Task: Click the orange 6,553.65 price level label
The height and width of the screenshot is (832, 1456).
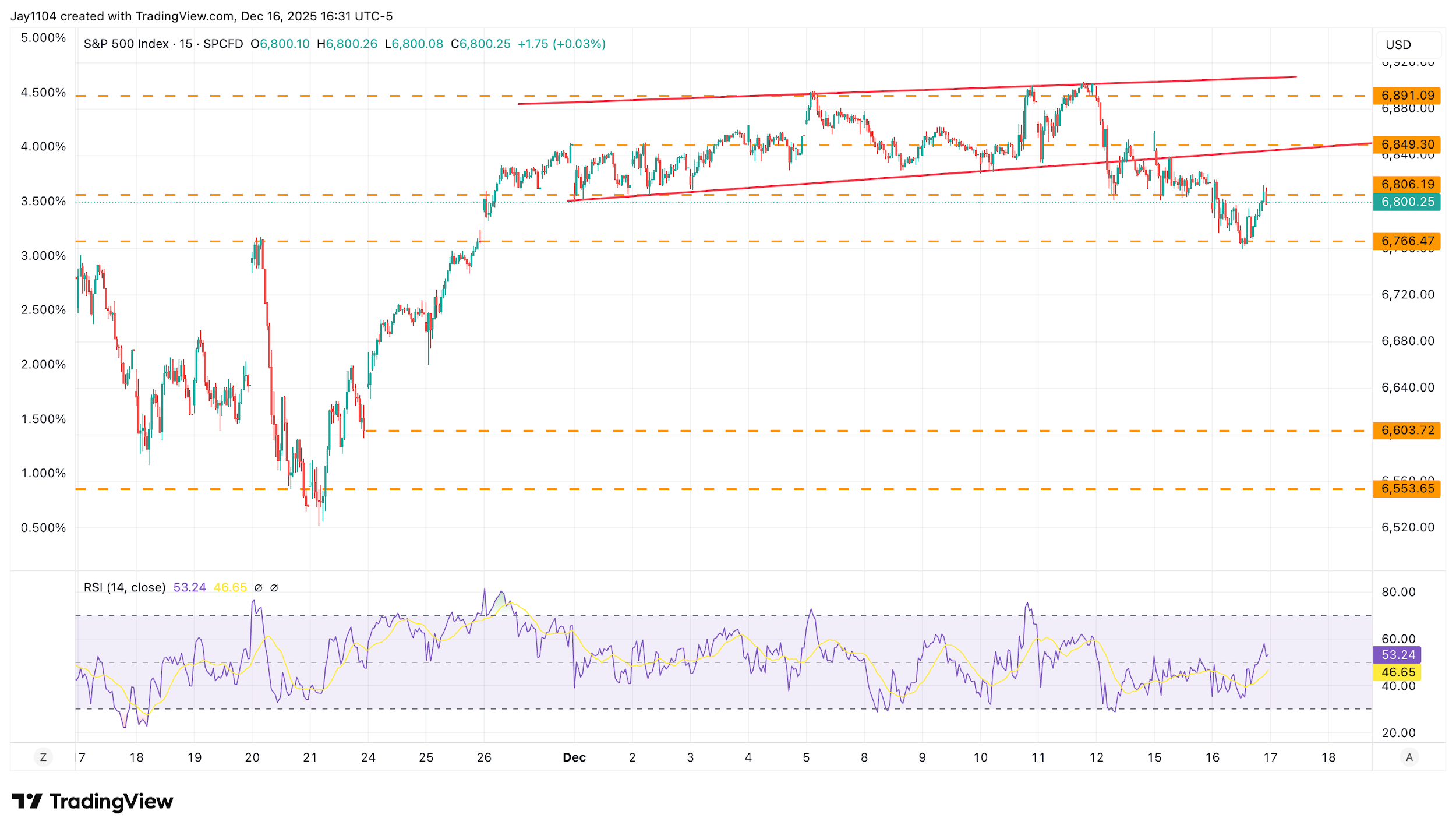Action: 1406,489
